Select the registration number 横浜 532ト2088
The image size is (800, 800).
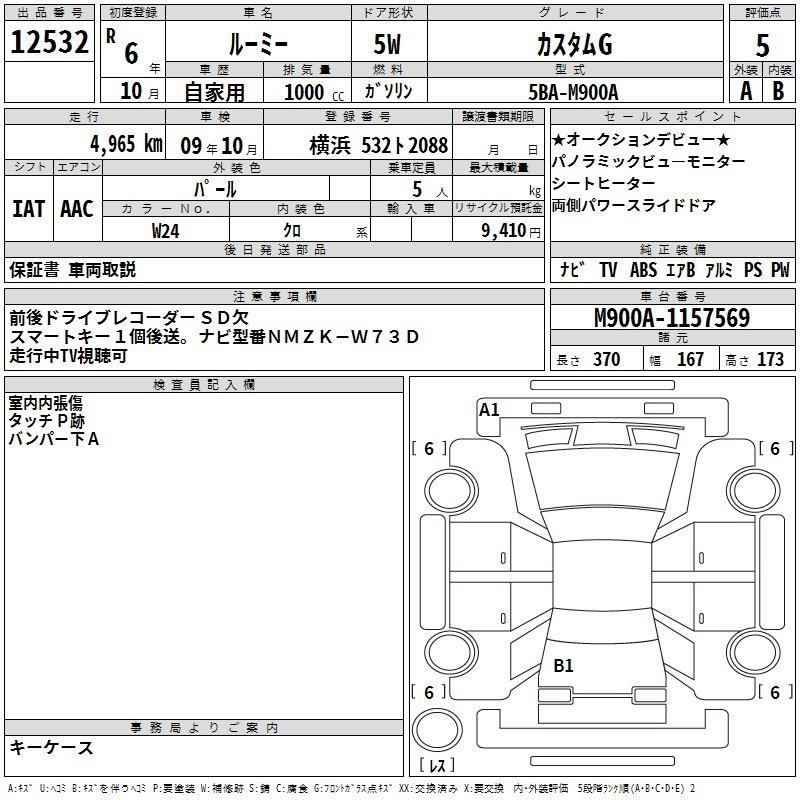(378, 145)
